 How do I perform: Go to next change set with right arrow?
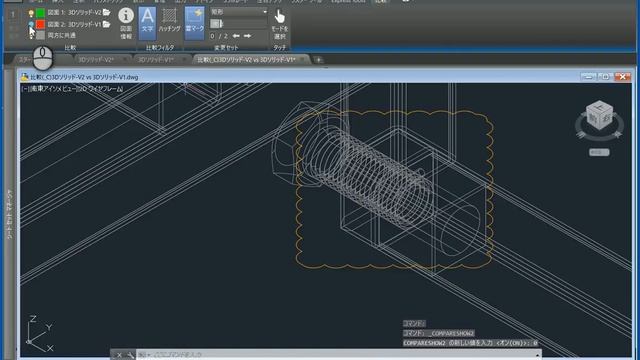247,36
